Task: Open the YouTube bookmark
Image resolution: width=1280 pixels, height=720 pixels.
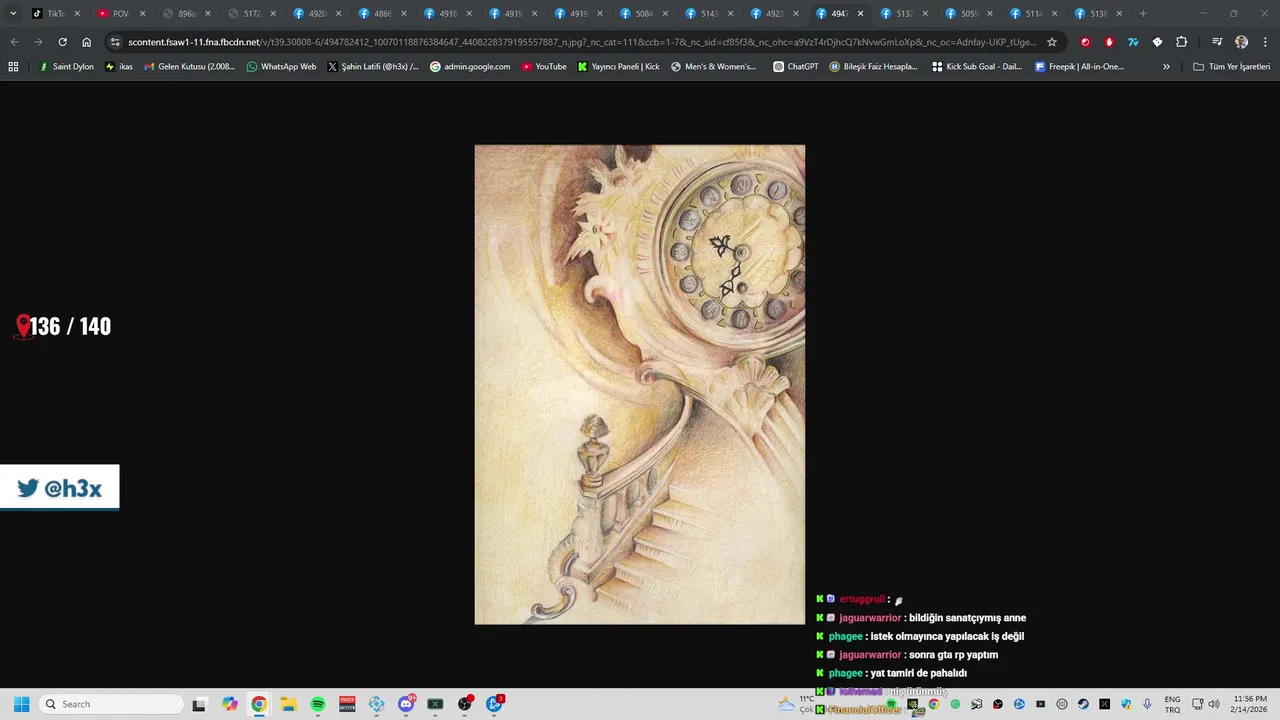Action: (x=543, y=66)
